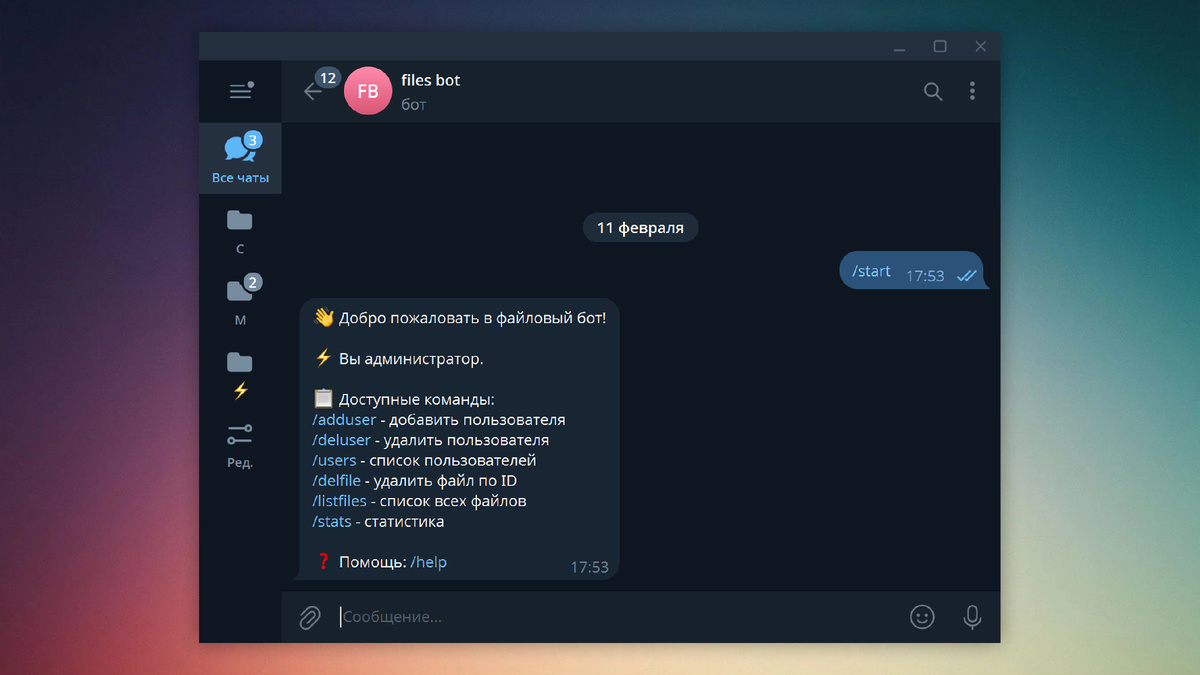
Task: Click the 11 февраля date badge
Action: pyautogui.click(x=640, y=228)
